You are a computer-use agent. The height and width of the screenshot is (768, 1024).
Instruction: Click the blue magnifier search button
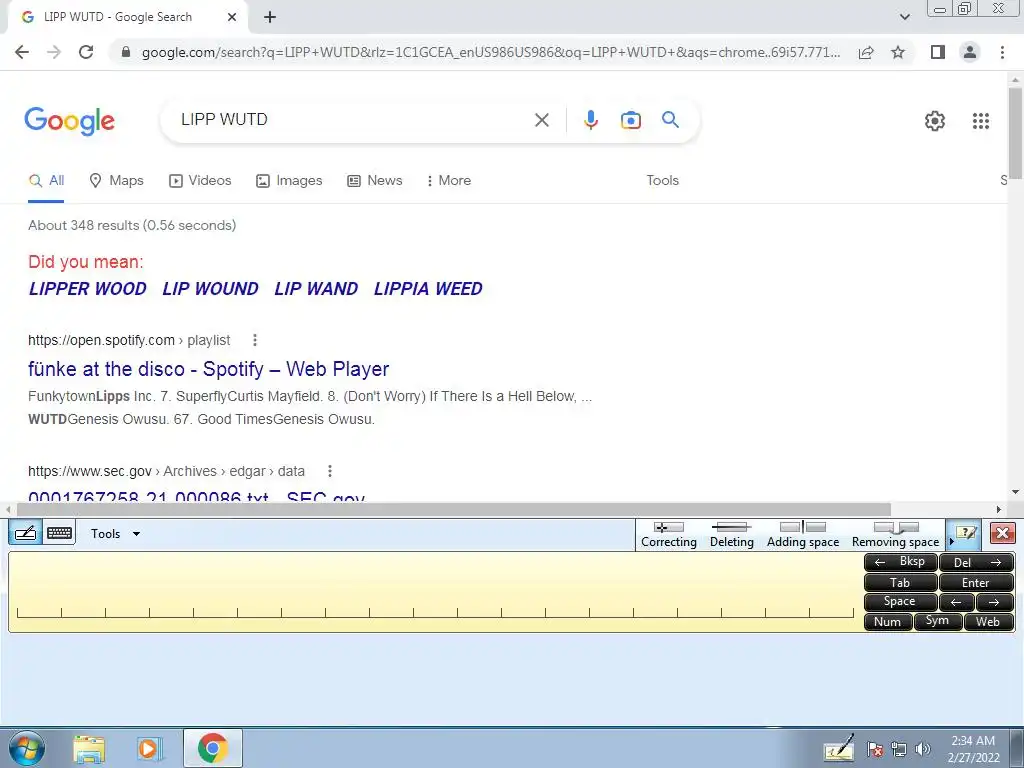670,120
